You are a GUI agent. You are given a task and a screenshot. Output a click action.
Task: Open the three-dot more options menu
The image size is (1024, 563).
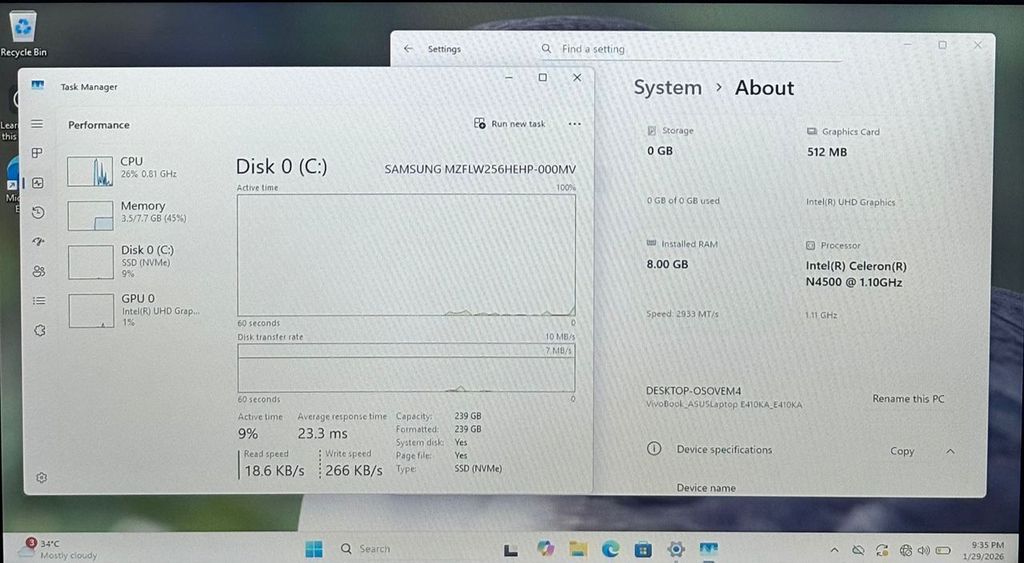coord(574,124)
